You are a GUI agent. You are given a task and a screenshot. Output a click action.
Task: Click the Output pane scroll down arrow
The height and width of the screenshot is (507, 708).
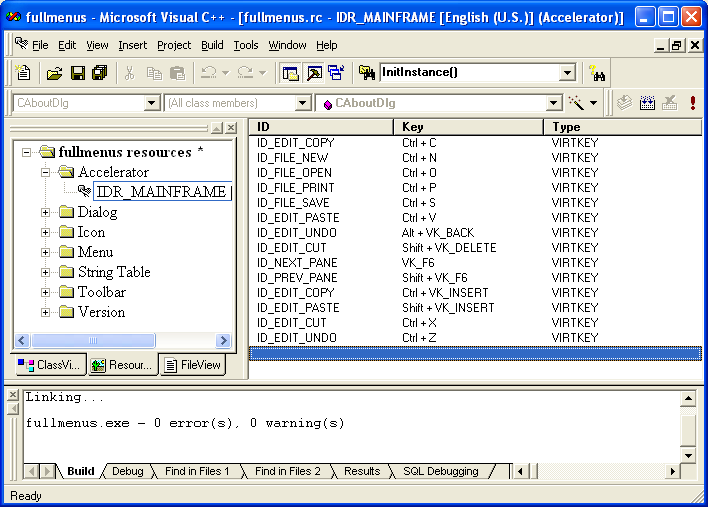(x=688, y=455)
